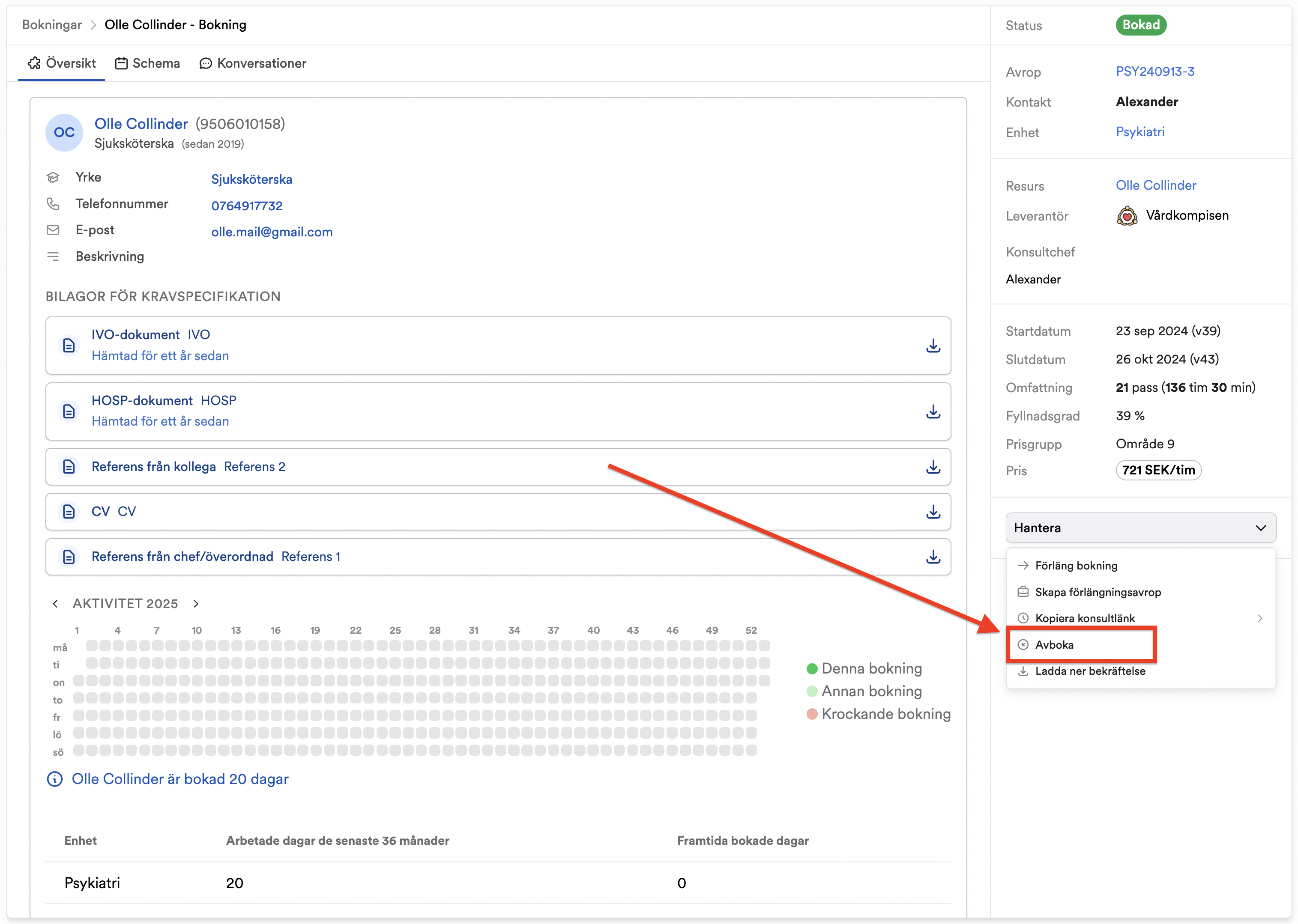Click the Referens från chef/överordnad file icon
Screen dimensions: 1298x924
(x=69, y=557)
